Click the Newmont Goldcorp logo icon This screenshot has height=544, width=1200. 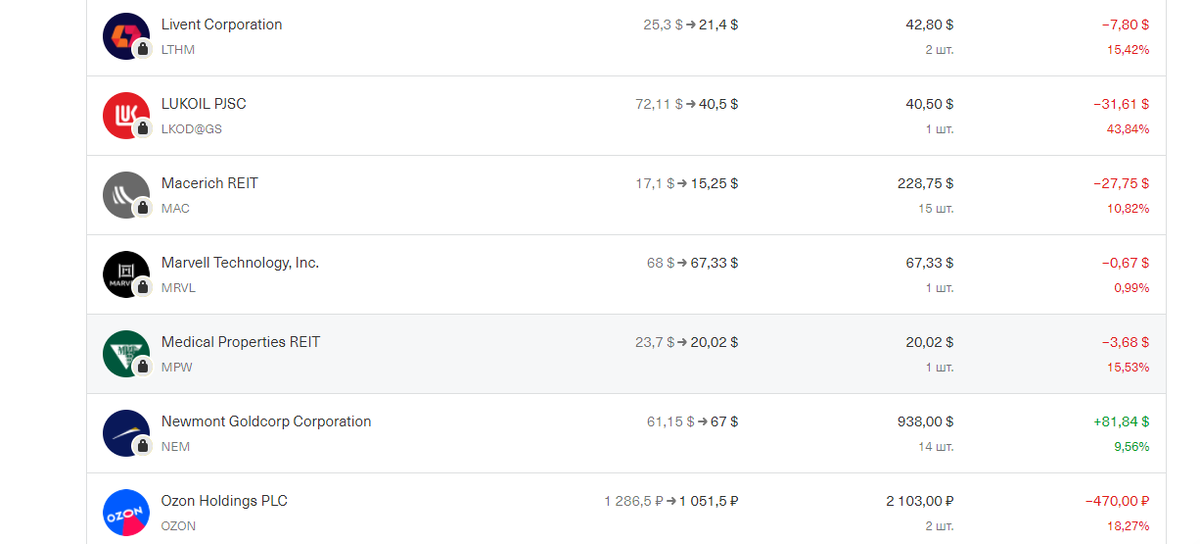tap(126, 433)
